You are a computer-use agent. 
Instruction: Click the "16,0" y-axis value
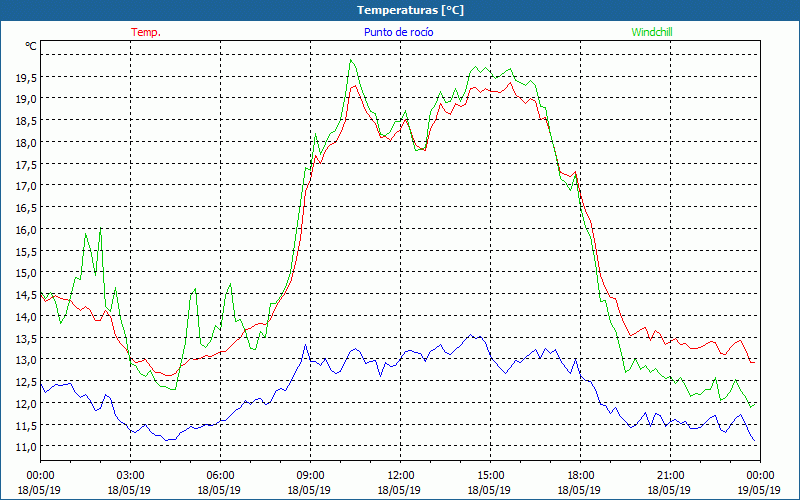click(28, 230)
